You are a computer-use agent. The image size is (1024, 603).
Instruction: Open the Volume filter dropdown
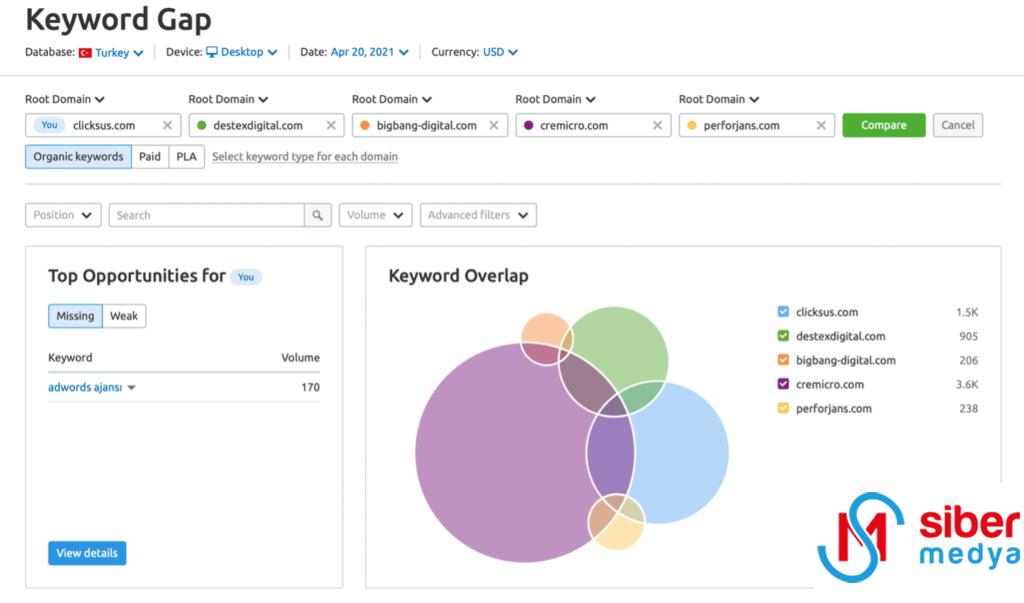(x=376, y=215)
